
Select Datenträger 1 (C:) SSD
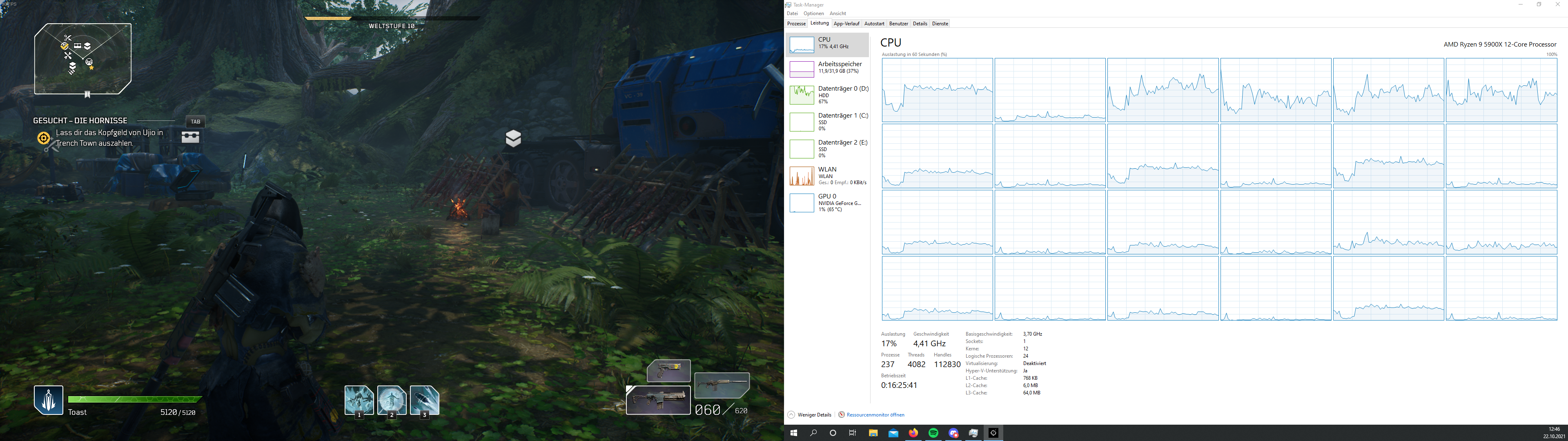[x=827, y=122]
